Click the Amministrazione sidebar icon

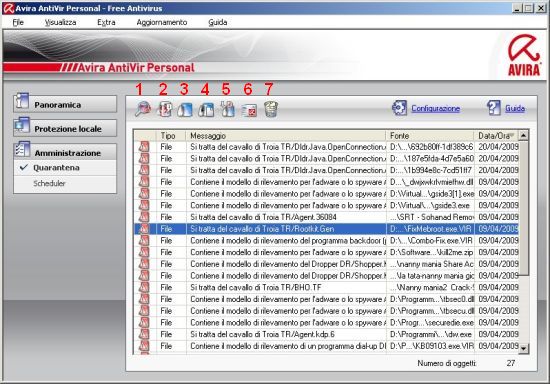pyautogui.click(x=22, y=150)
